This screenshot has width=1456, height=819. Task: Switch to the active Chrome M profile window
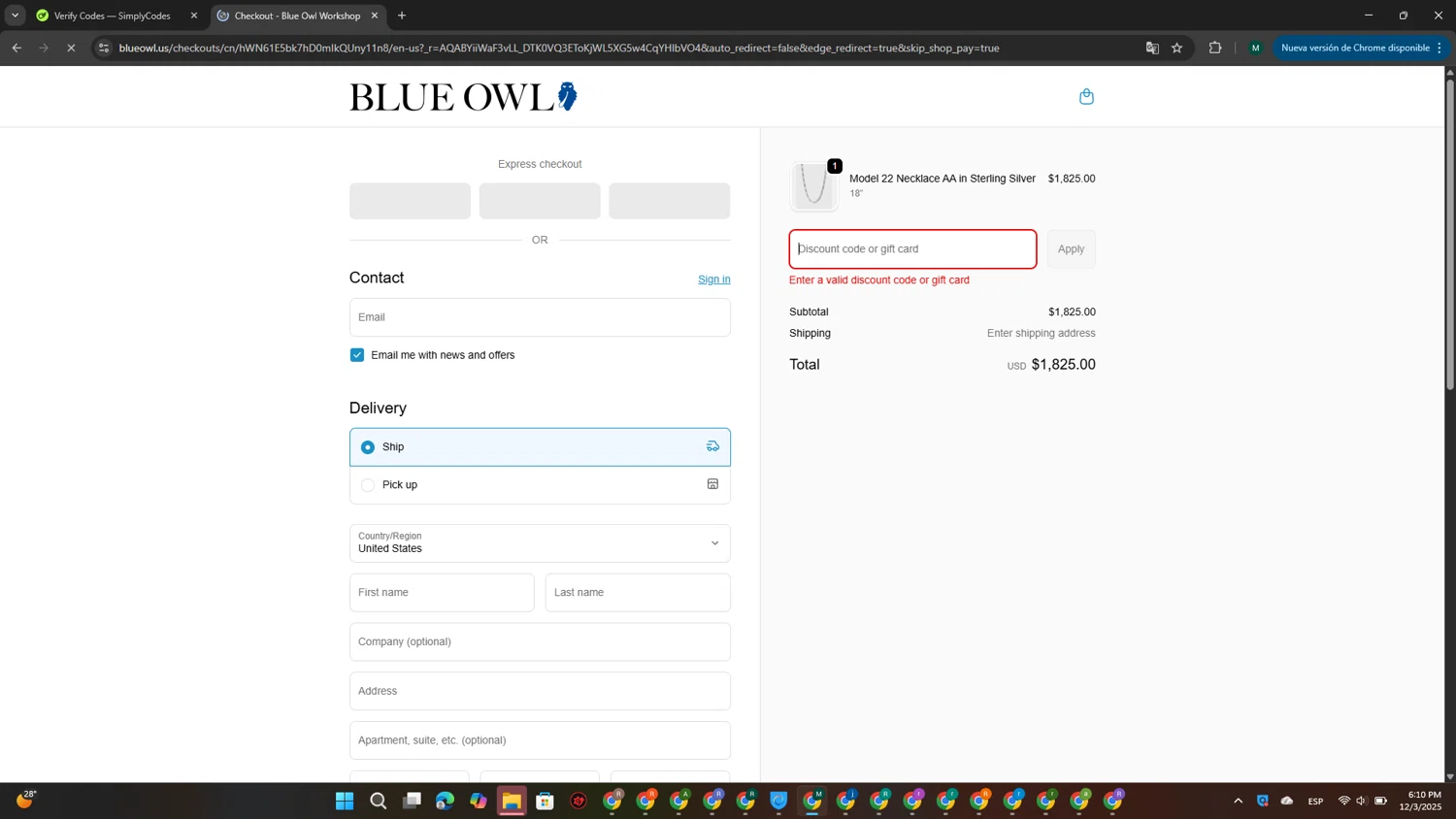click(812, 801)
